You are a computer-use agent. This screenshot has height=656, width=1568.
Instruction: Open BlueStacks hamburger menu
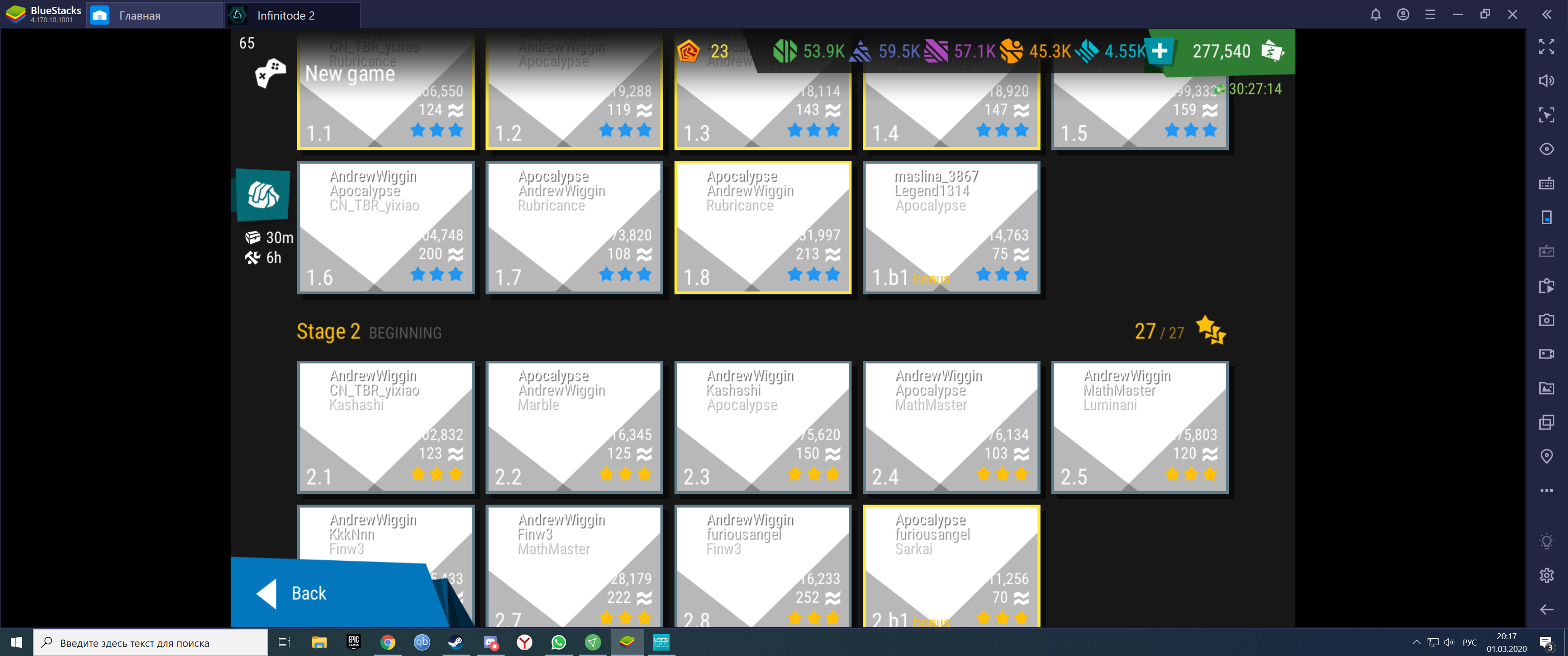[x=1430, y=15]
